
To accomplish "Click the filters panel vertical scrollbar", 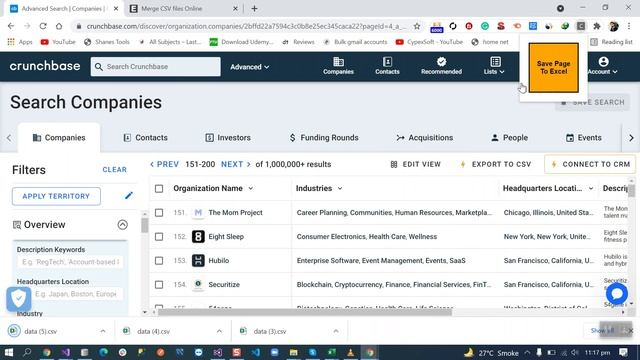I will pyautogui.click(x=144, y=224).
